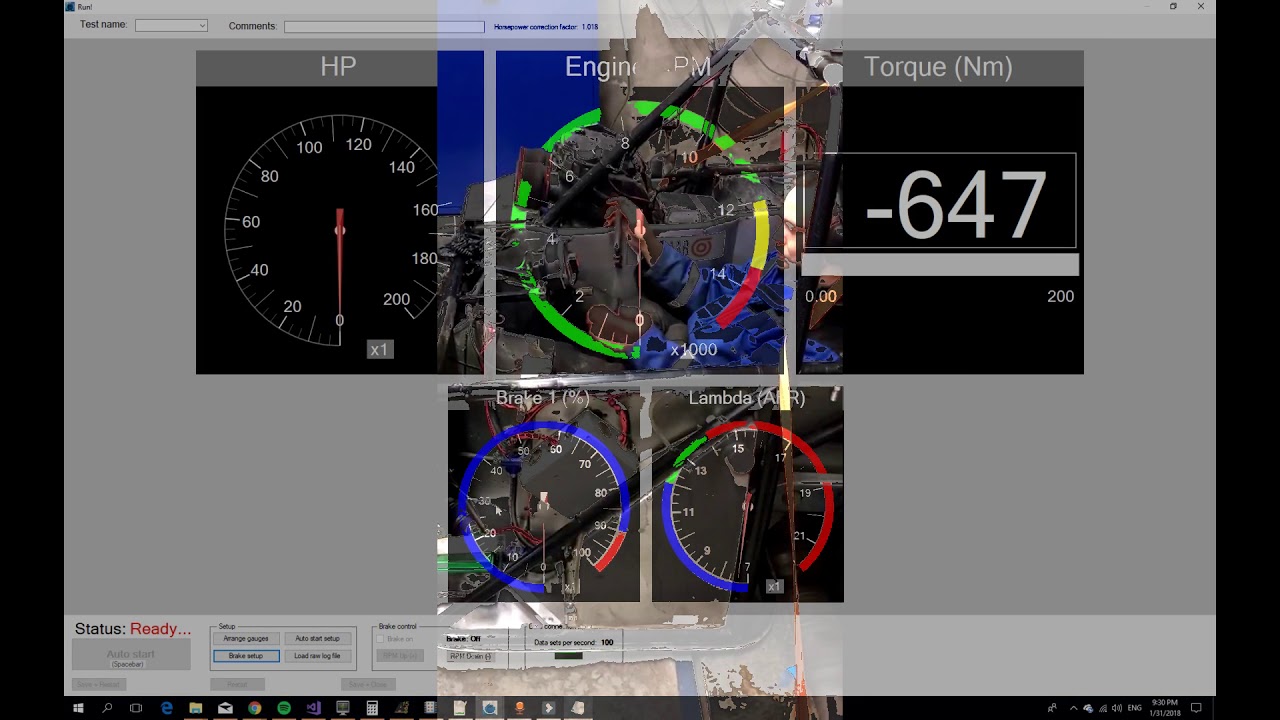
Task: Click the network Wi-Fi tray icon
Action: [1102, 708]
